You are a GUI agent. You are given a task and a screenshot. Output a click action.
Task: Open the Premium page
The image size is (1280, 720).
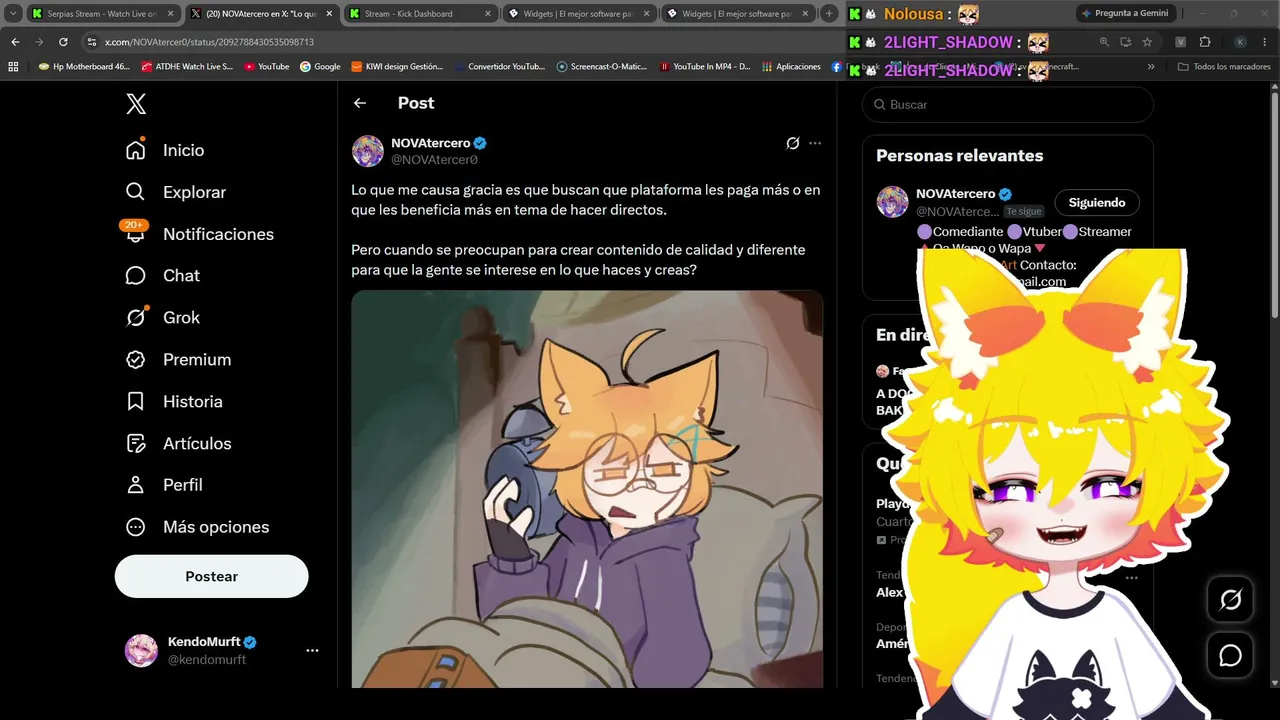tap(178, 360)
